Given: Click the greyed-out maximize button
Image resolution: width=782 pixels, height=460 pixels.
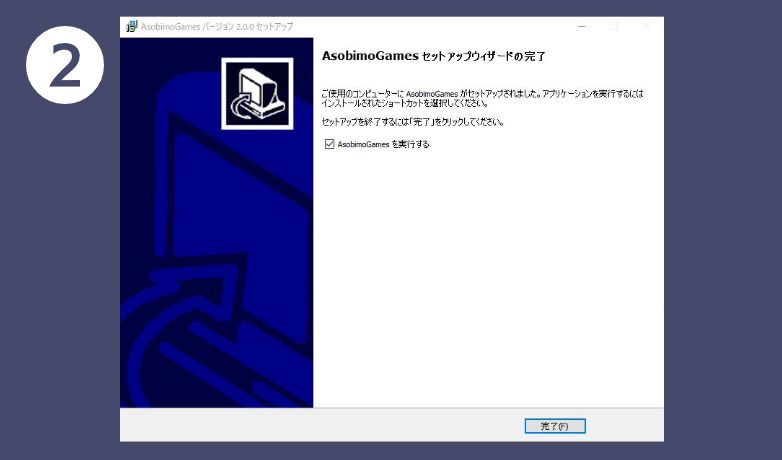Looking at the screenshot, I should tap(614, 26).
